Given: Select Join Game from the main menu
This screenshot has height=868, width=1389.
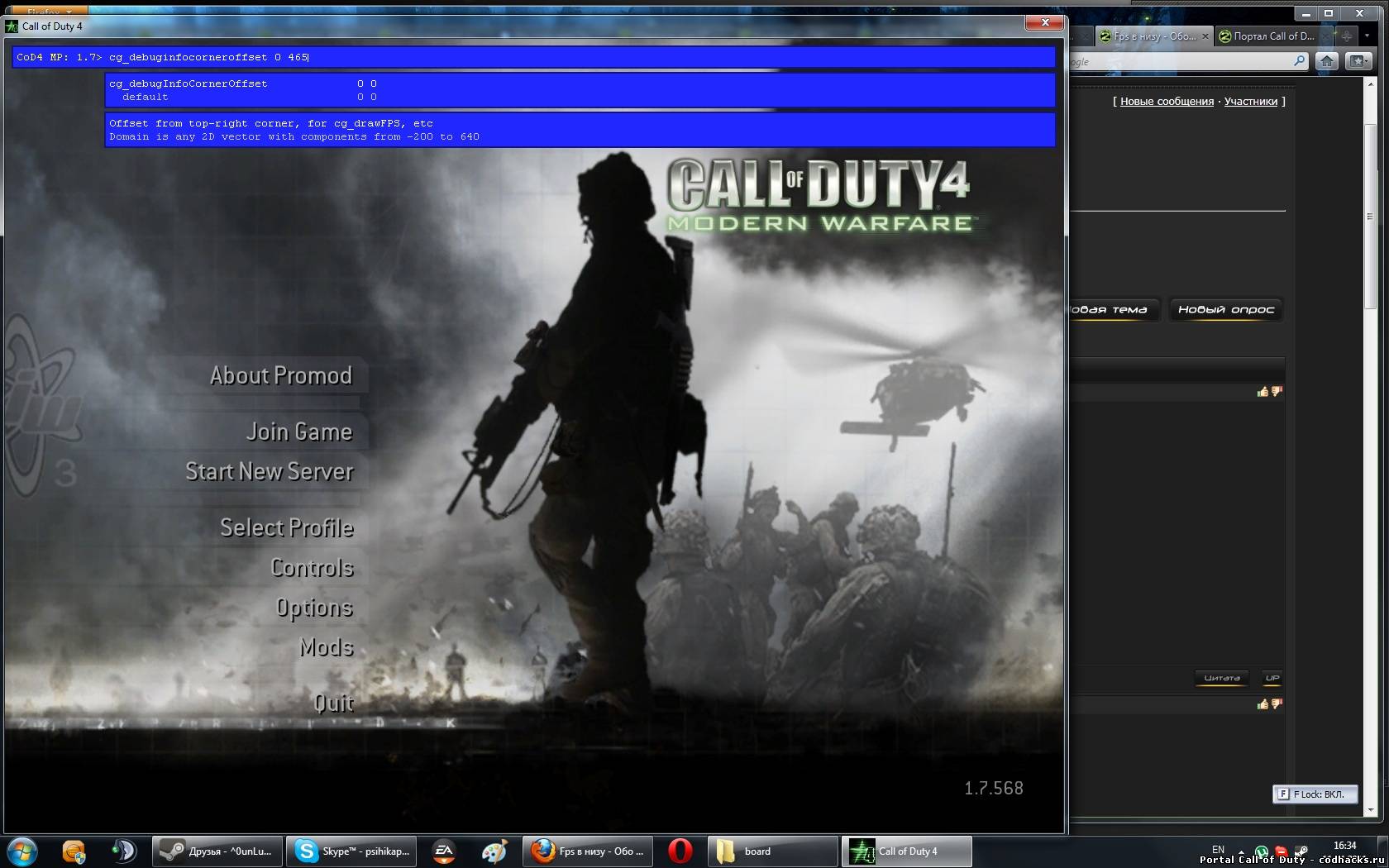Looking at the screenshot, I should pos(299,432).
